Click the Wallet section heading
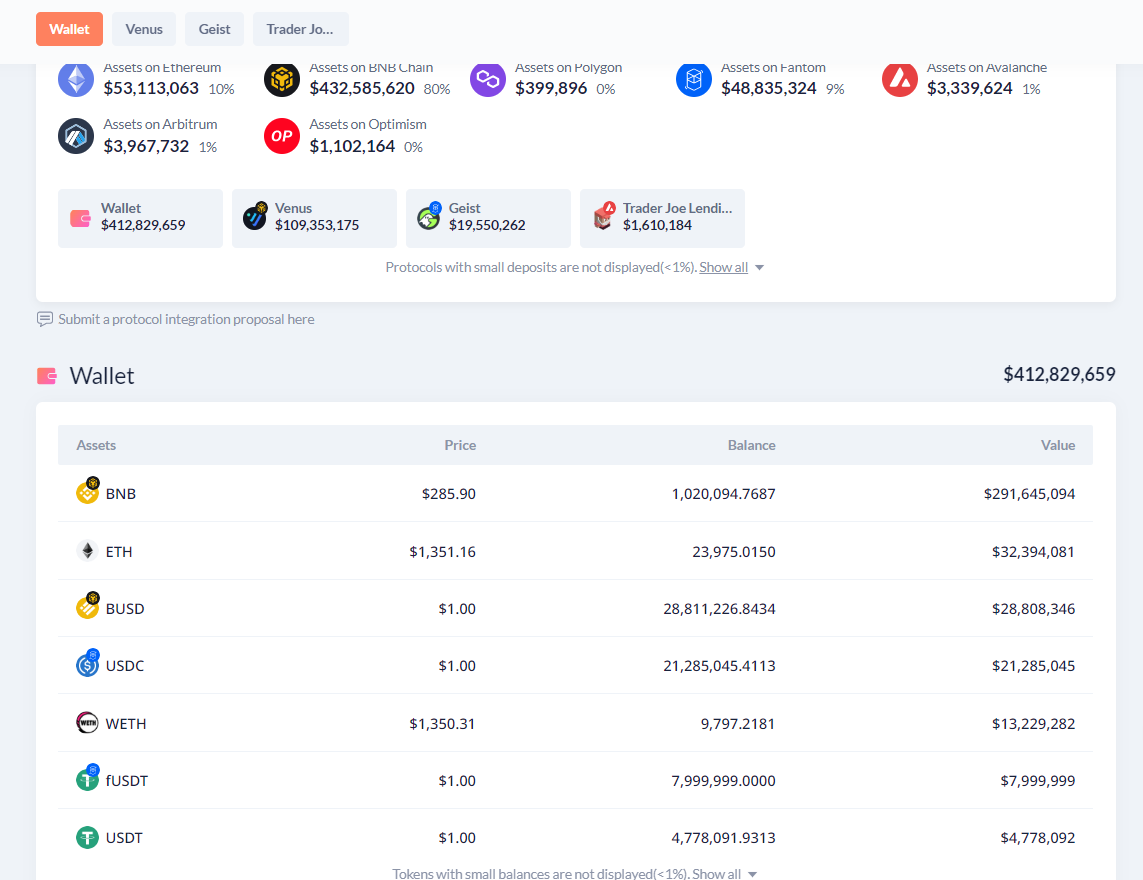 (102, 376)
